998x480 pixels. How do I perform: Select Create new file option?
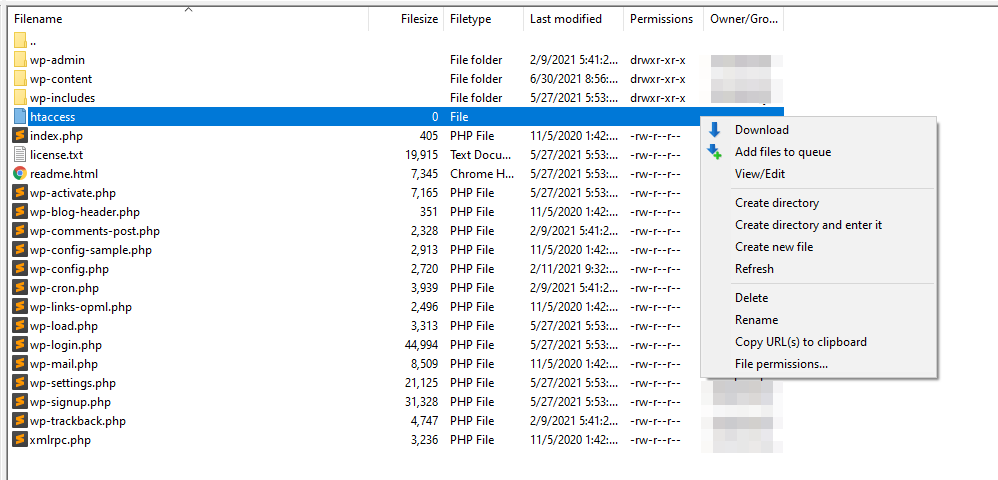click(774, 247)
